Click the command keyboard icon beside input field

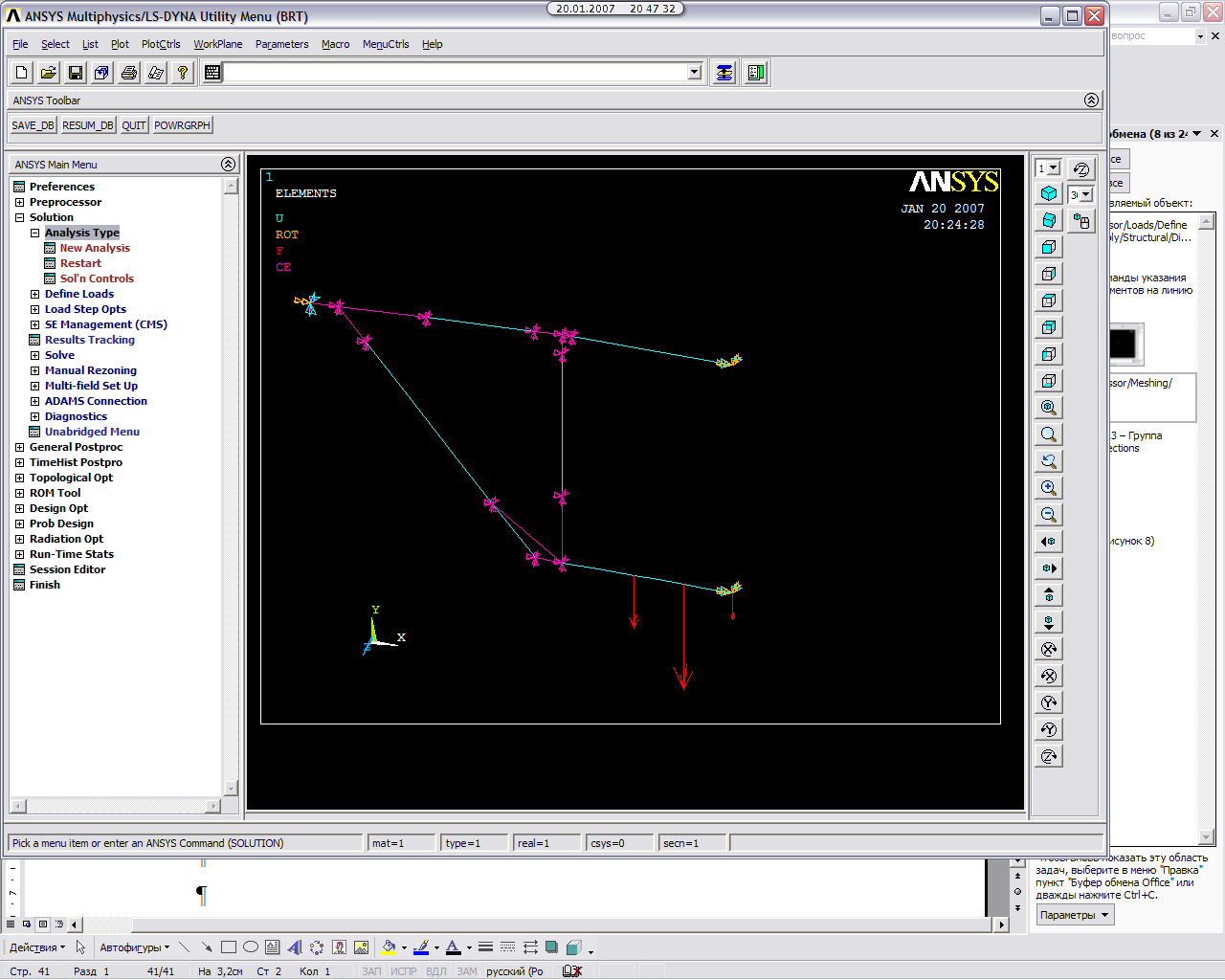(x=212, y=73)
